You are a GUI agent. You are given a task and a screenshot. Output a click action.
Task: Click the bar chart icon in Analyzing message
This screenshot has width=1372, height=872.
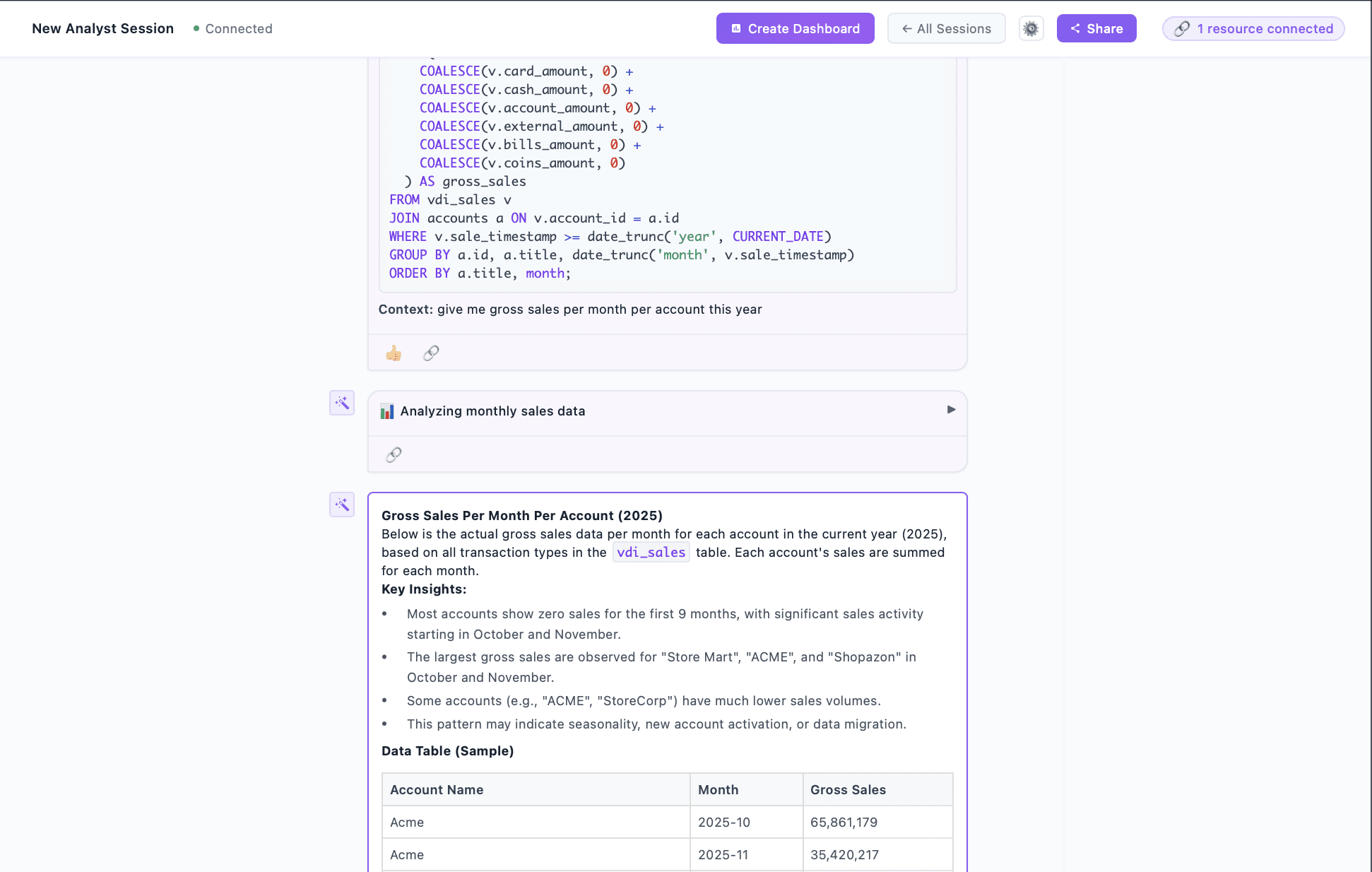(x=387, y=411)
